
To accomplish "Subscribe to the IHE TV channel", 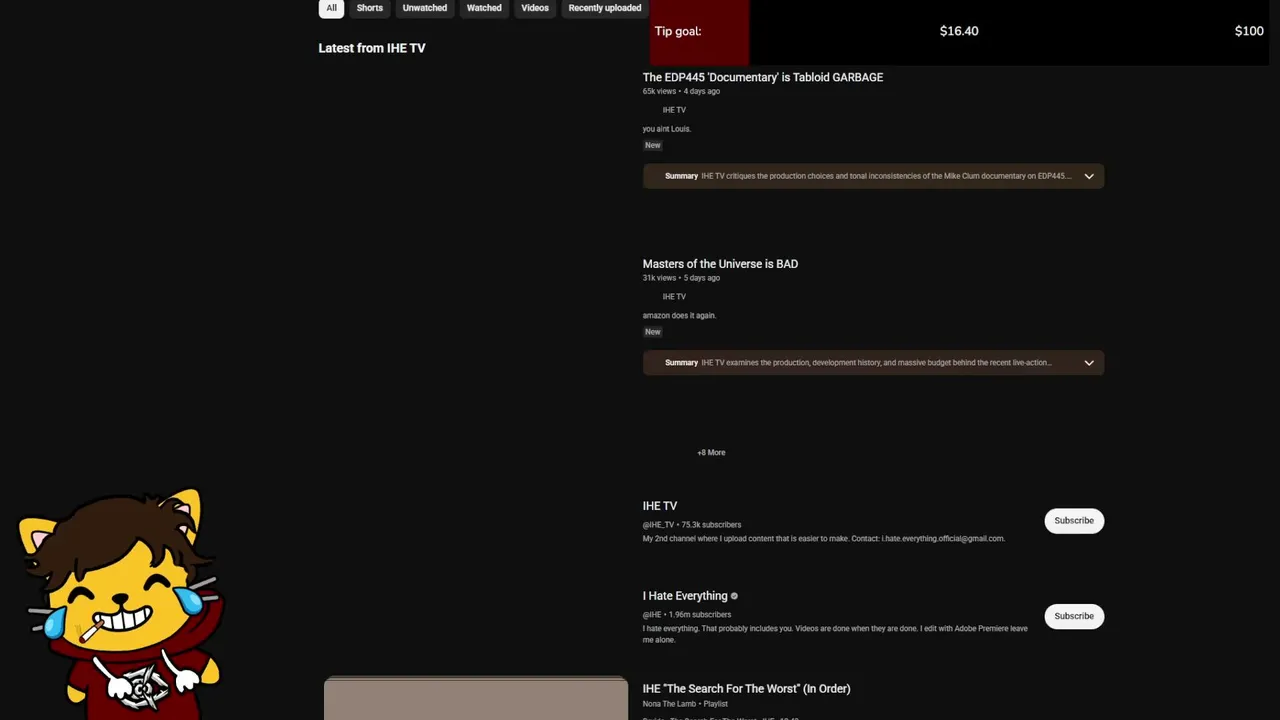I will pyautogui.click(x=1074, y=520).
